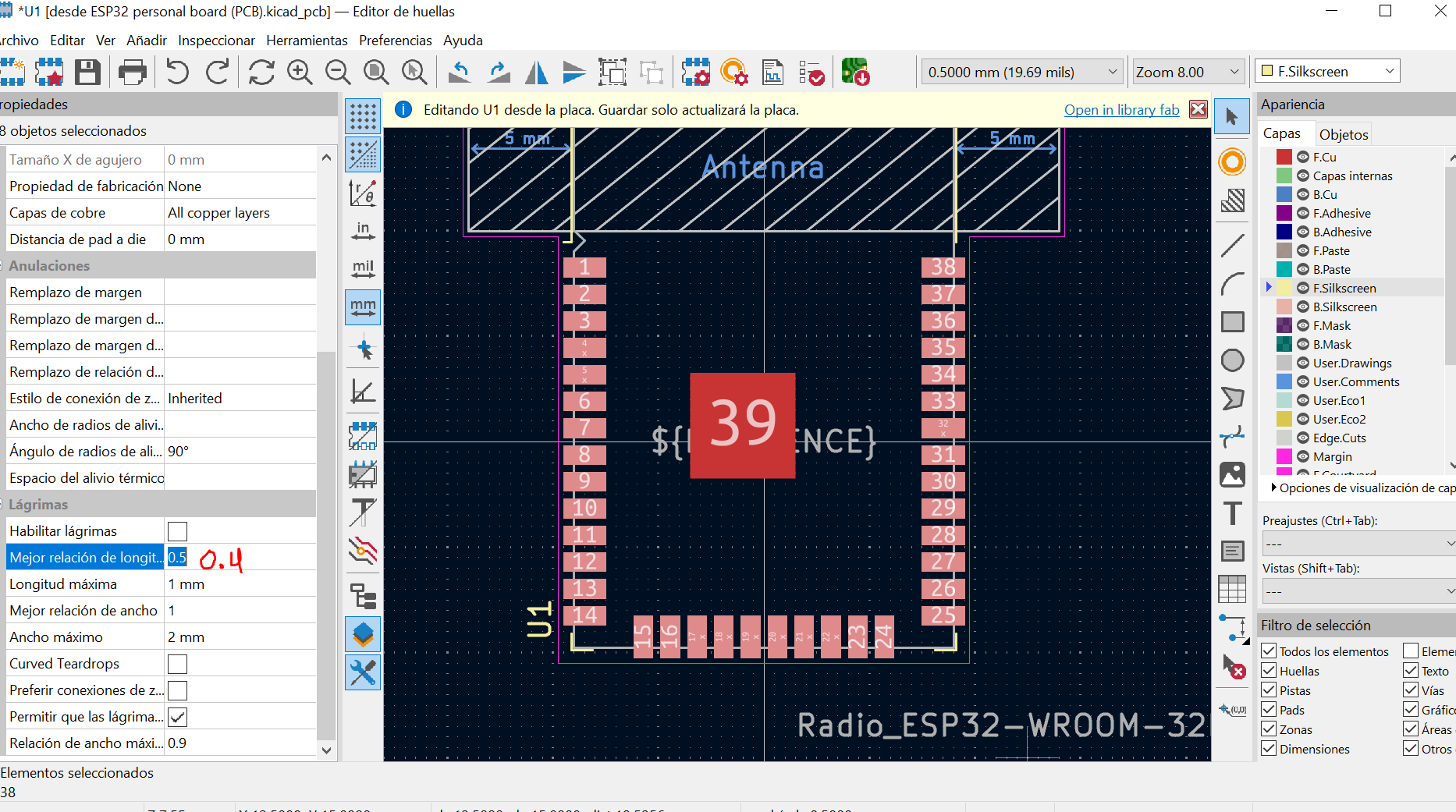
Task: Zoom to fit the footprint
Action: (x=376, y=73)
